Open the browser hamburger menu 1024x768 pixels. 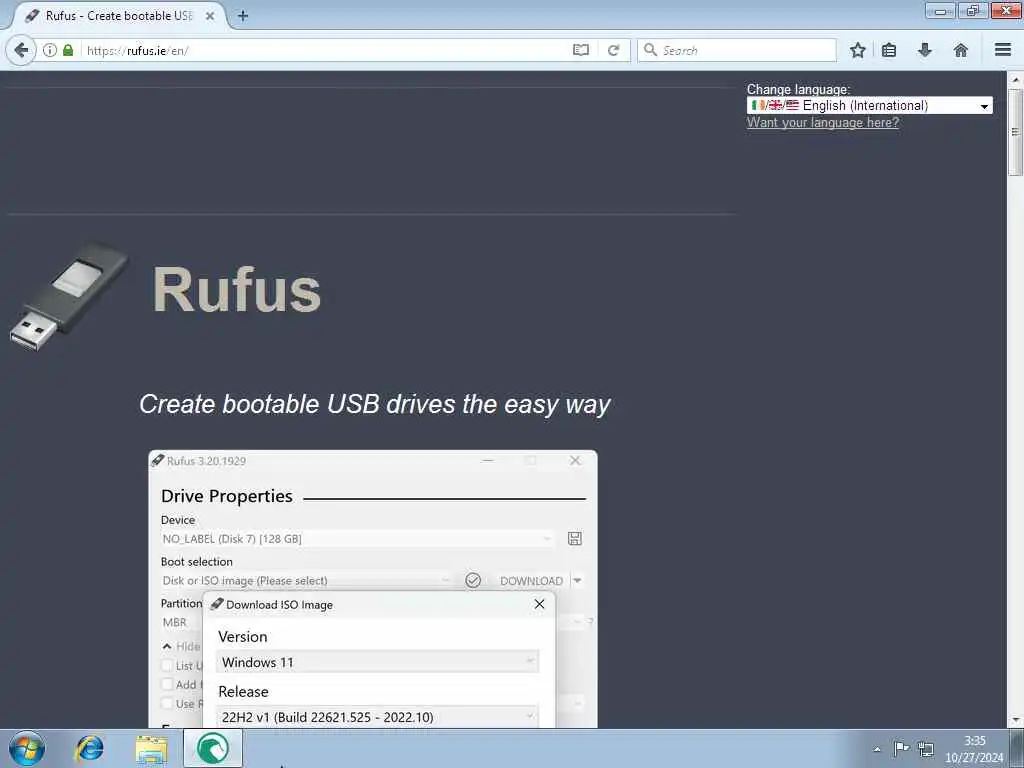[x=1003, y=50]
